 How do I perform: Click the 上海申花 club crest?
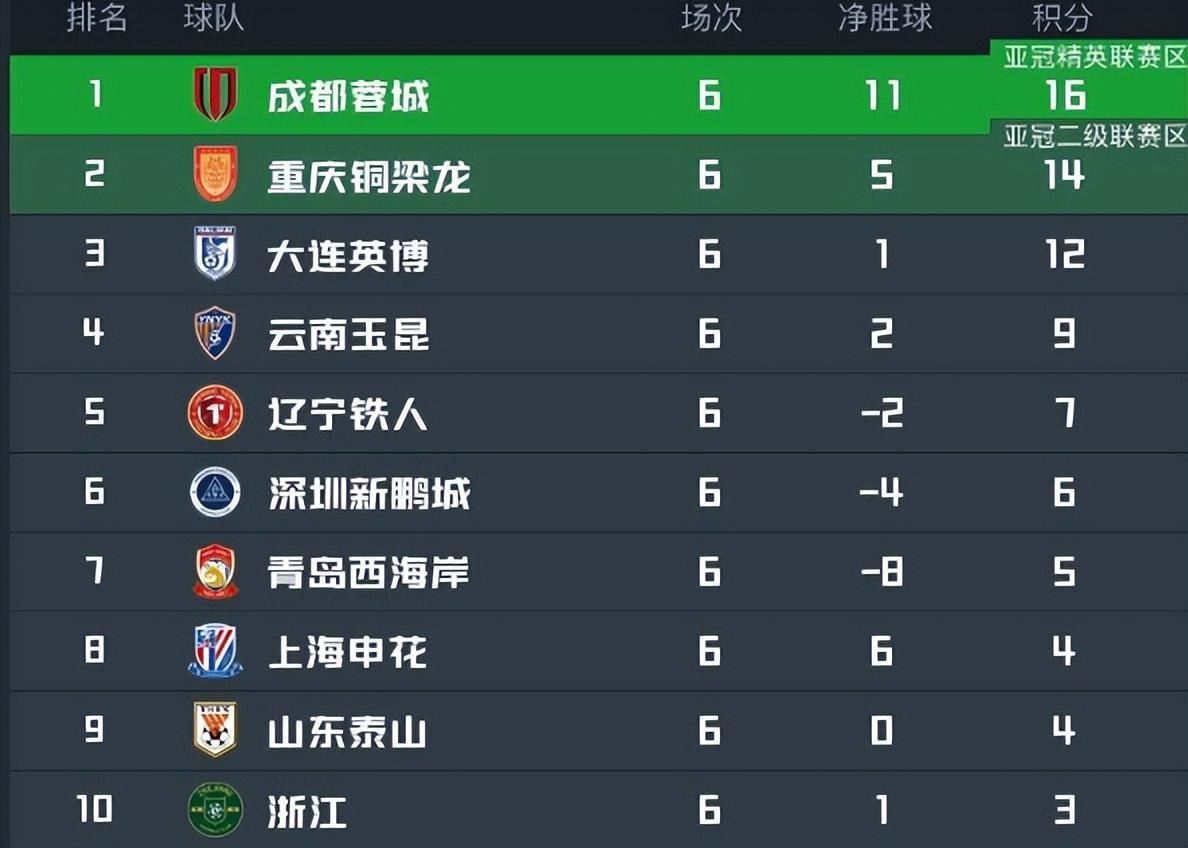pos(215,651)
